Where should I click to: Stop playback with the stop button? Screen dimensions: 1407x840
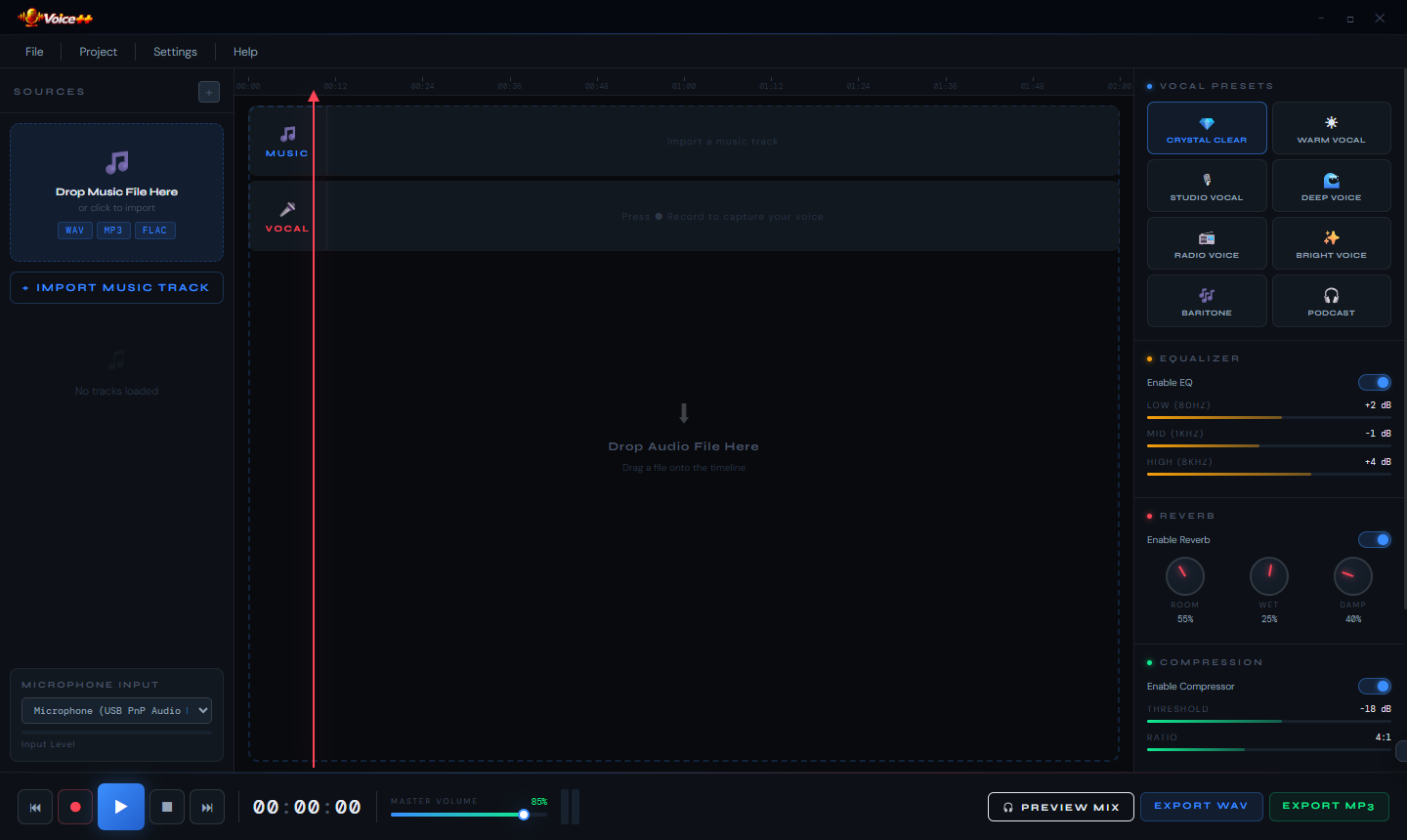point(167,807)
